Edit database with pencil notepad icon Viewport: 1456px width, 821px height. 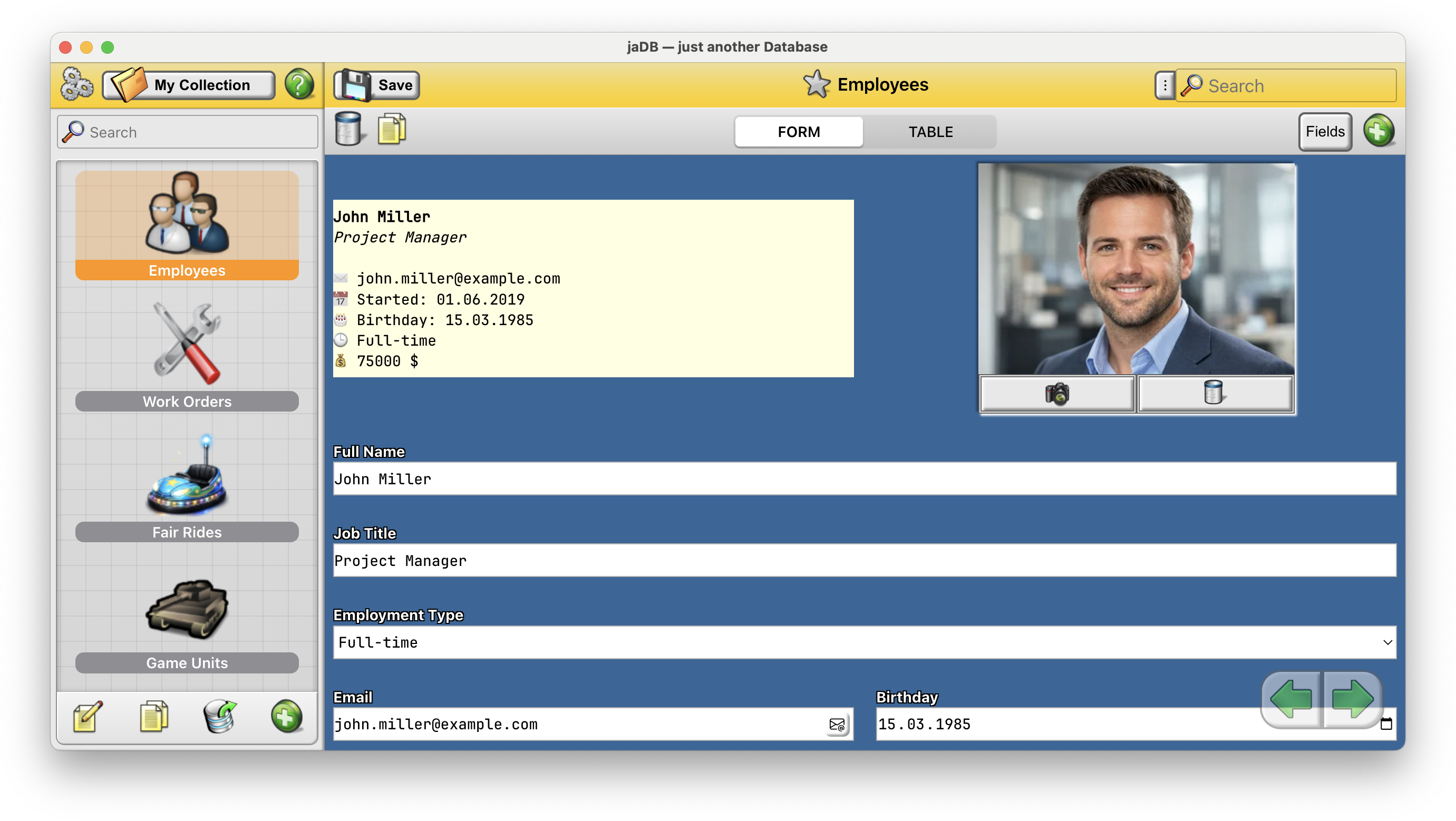tap(88, 717)
